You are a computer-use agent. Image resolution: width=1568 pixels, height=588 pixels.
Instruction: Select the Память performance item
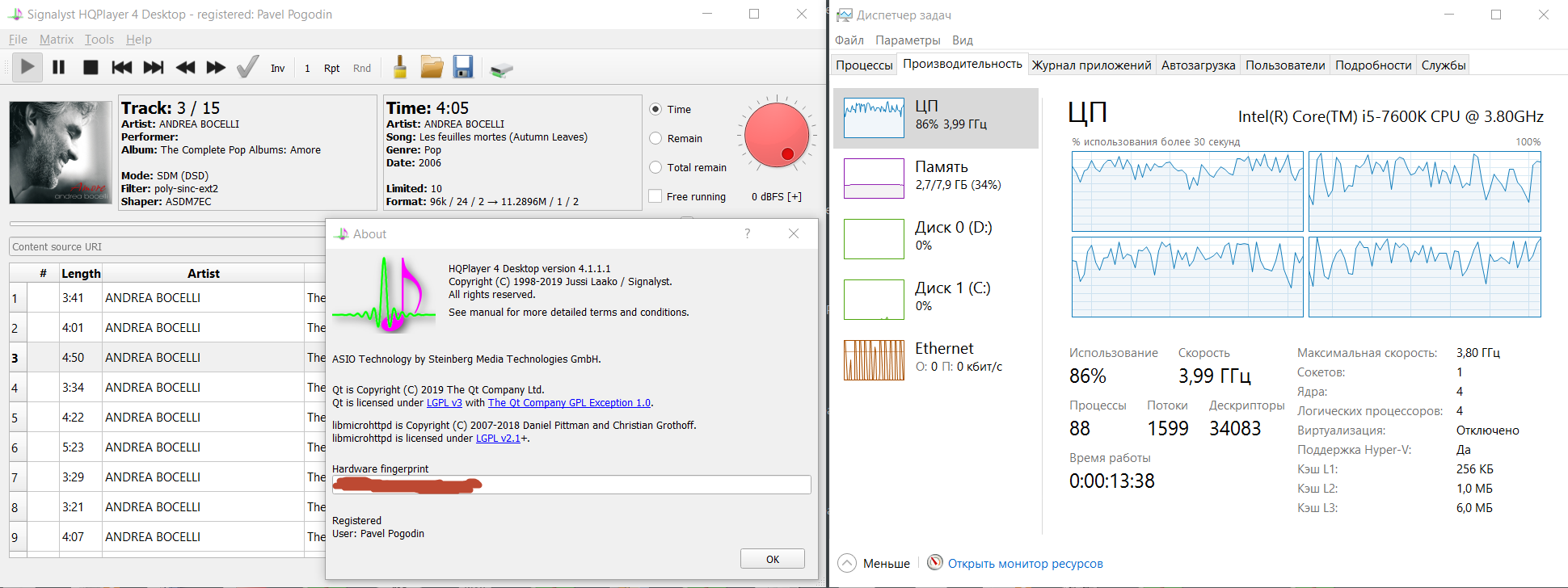click(x=936, y=178)
